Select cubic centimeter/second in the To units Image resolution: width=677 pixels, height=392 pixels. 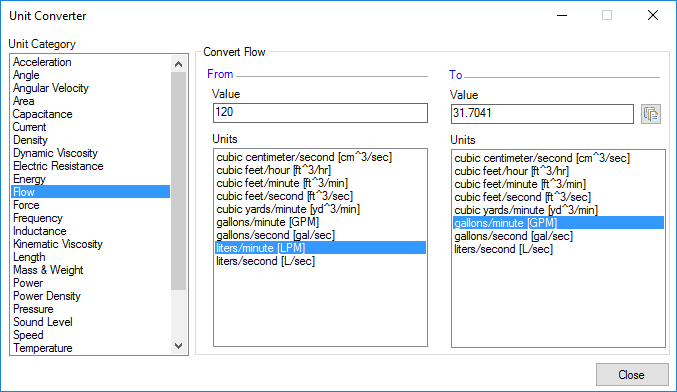click(x=542, y=158)
